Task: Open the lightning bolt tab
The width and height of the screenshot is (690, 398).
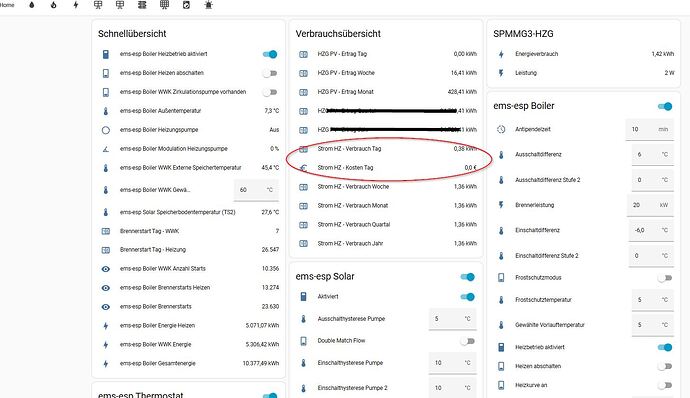Action: (x=76, y=5)
